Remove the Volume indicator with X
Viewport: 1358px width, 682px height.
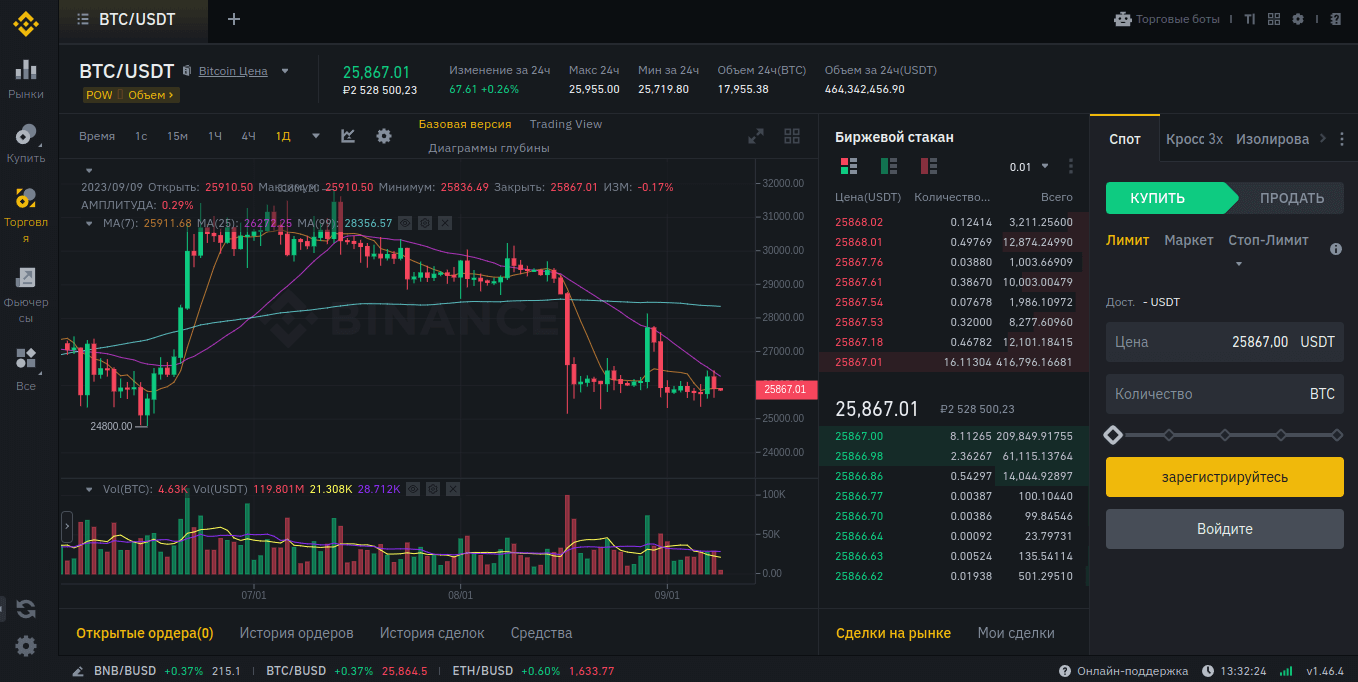[455, 489]
